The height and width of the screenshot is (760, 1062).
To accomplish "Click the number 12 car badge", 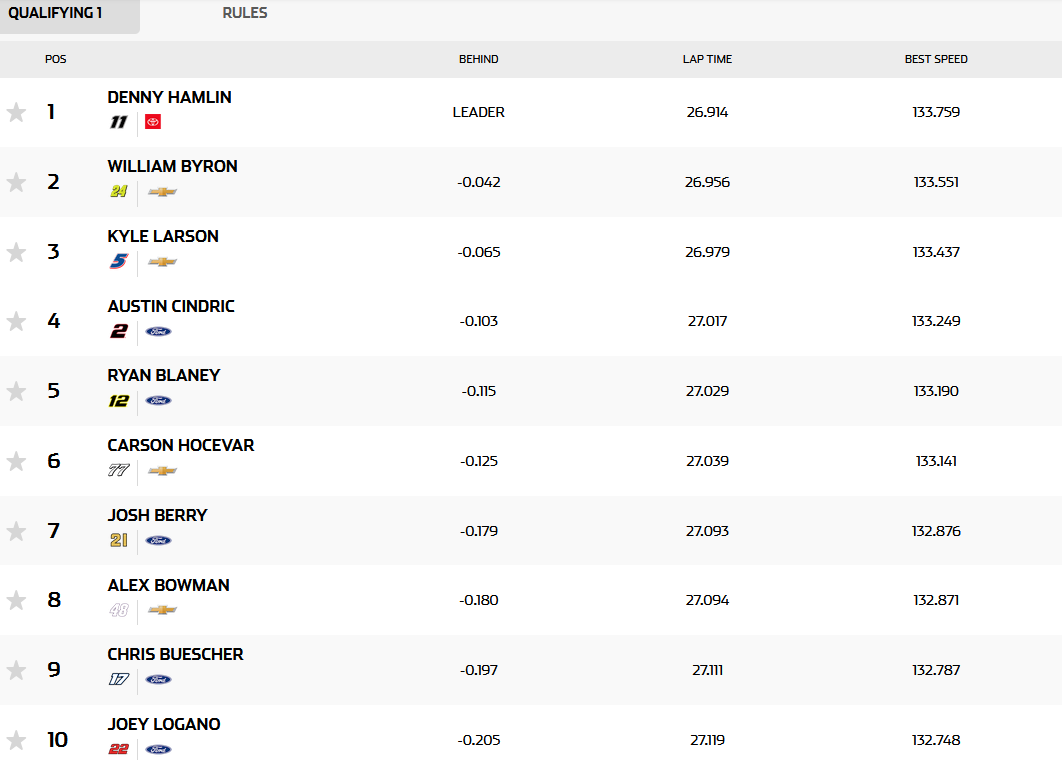I will (119, 401).
